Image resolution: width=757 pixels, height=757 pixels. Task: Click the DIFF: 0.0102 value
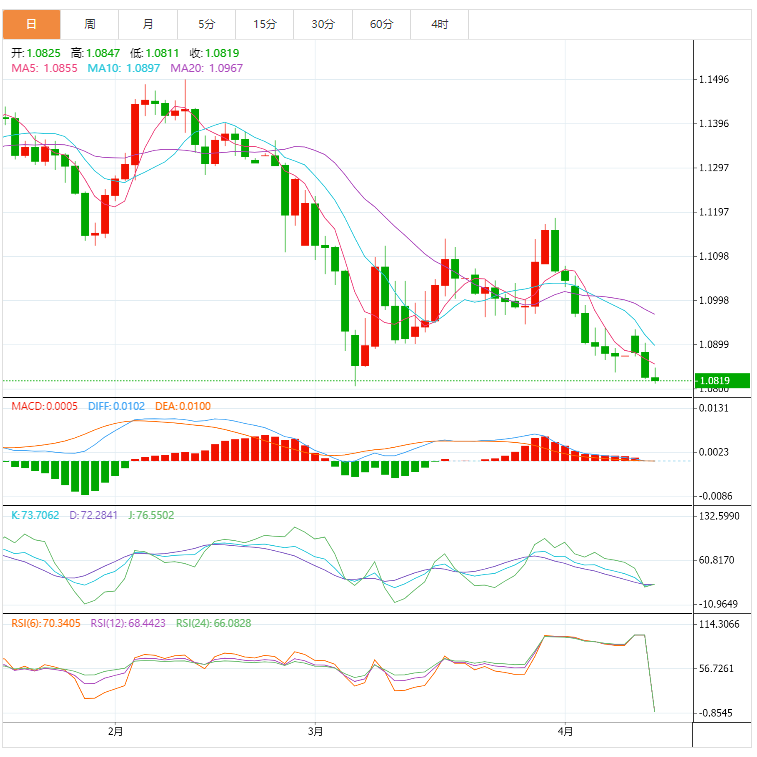pos(116,406)
